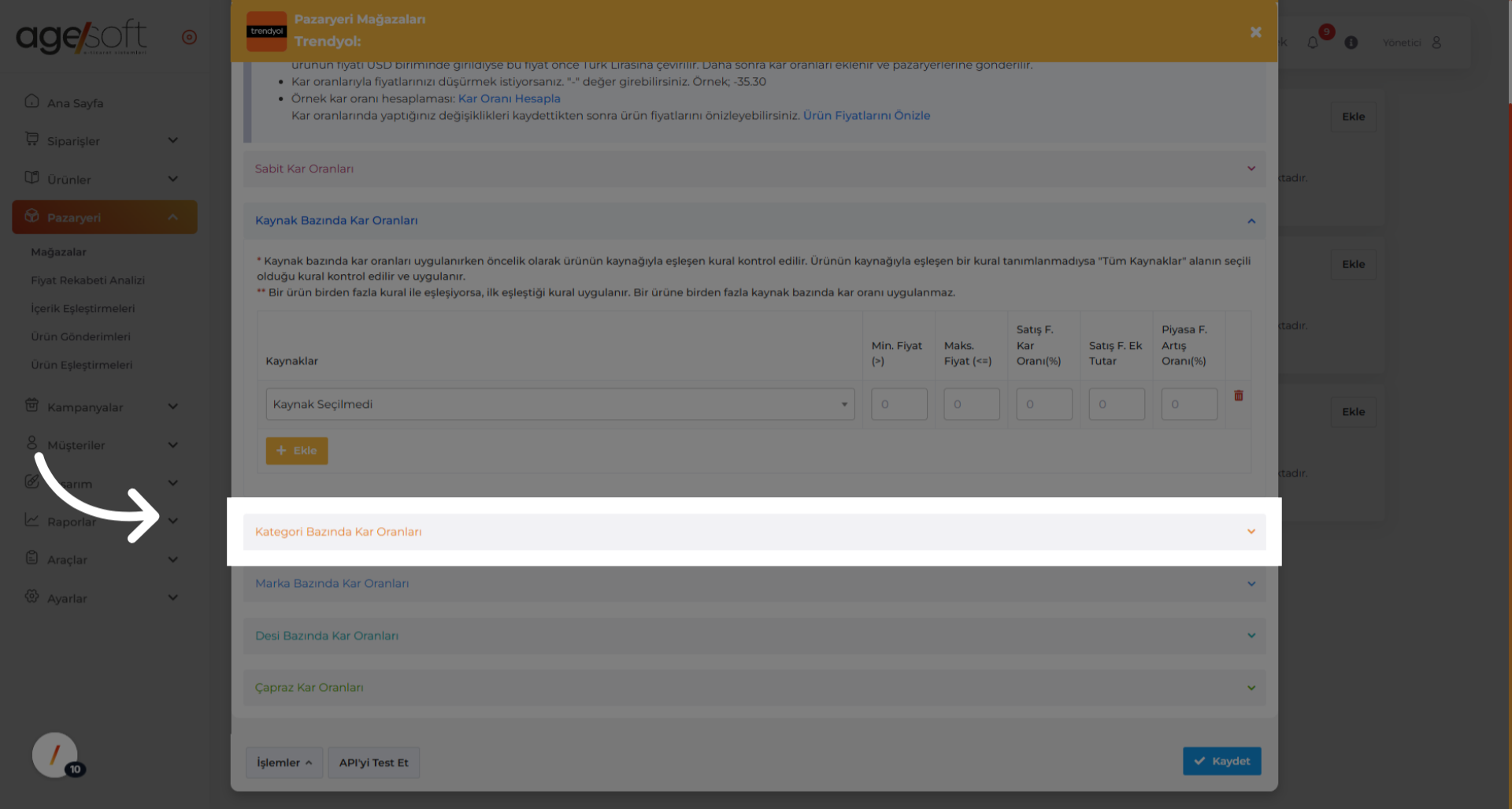This screenshot has height=809, width=1512.
Task: Click the Min. Fiyat input field
Action: point(899,404)
